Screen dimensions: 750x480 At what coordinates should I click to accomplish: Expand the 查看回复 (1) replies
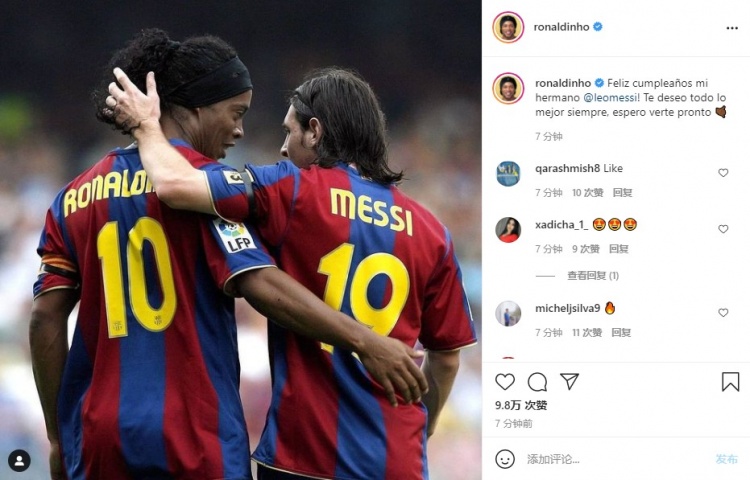593,275
